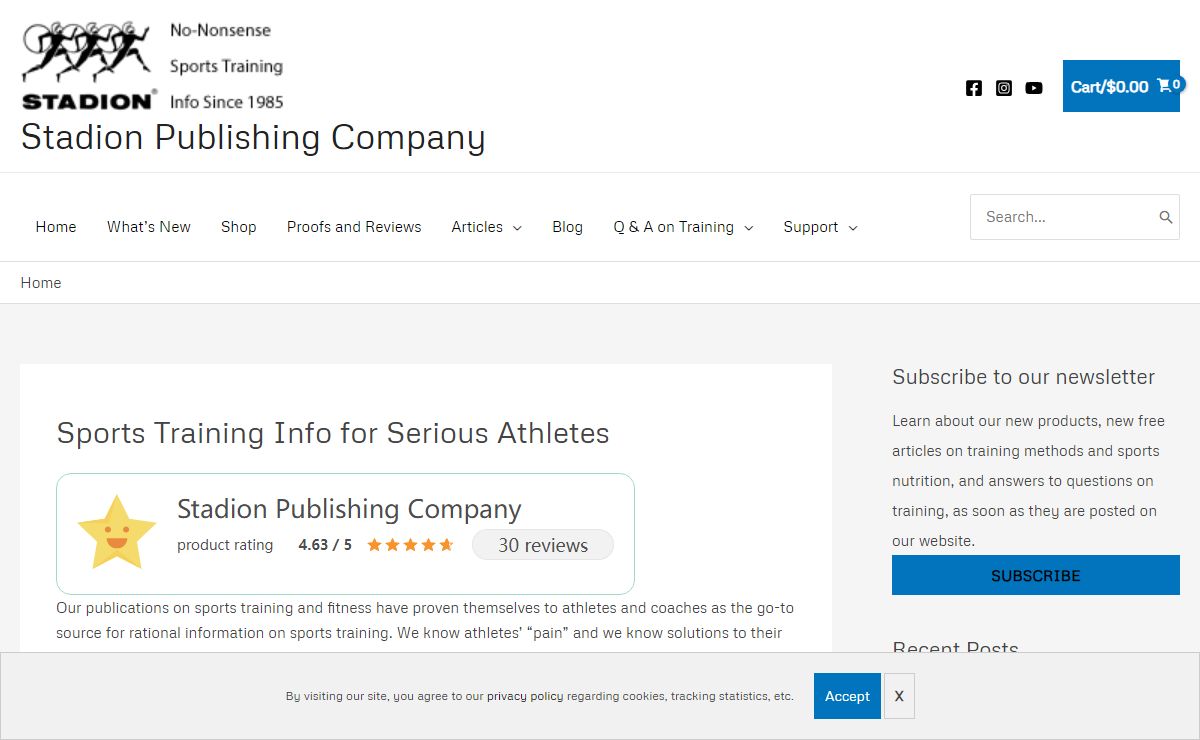Image resolution: width=1200 pixels, height=740 pixels.
Task: Click the Search input field
Action: [x=1063, y=217]
